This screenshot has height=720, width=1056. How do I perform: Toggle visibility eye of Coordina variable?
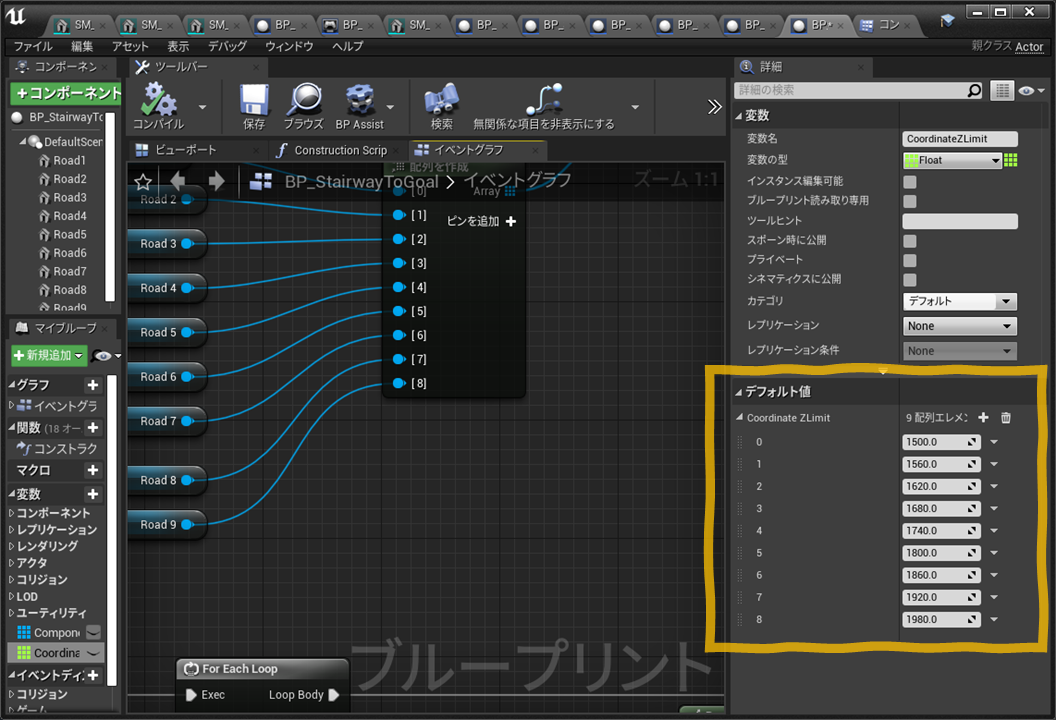[x=94, y=653]
